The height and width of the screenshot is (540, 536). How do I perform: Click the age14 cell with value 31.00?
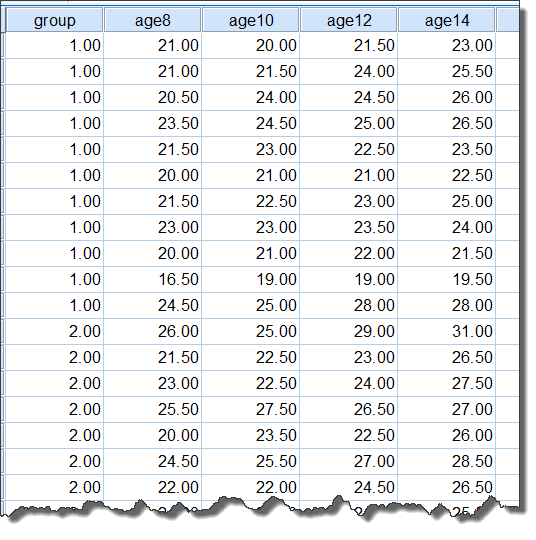(447, 331)
